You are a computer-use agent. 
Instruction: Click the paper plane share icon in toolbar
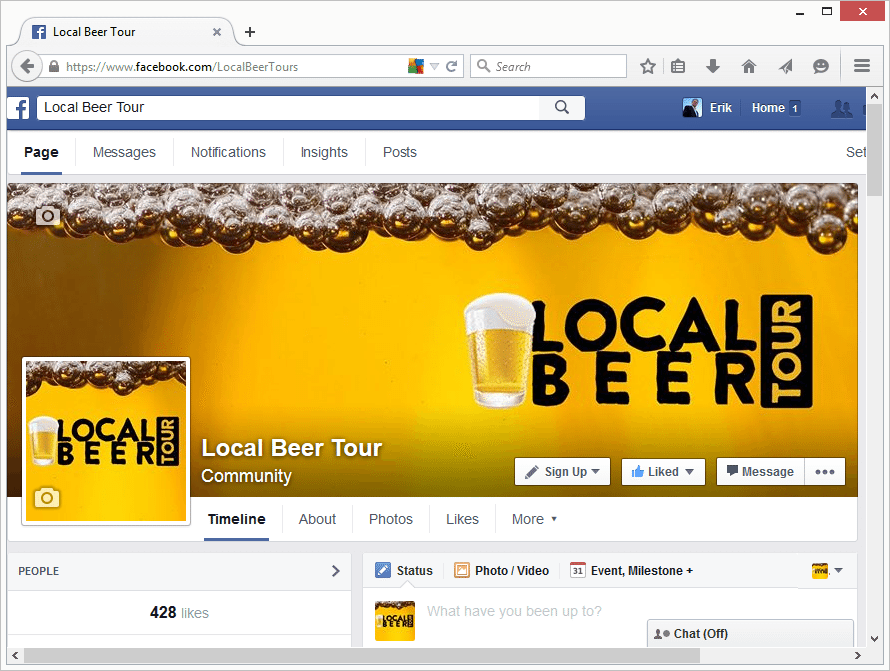[x=785, y=66]
